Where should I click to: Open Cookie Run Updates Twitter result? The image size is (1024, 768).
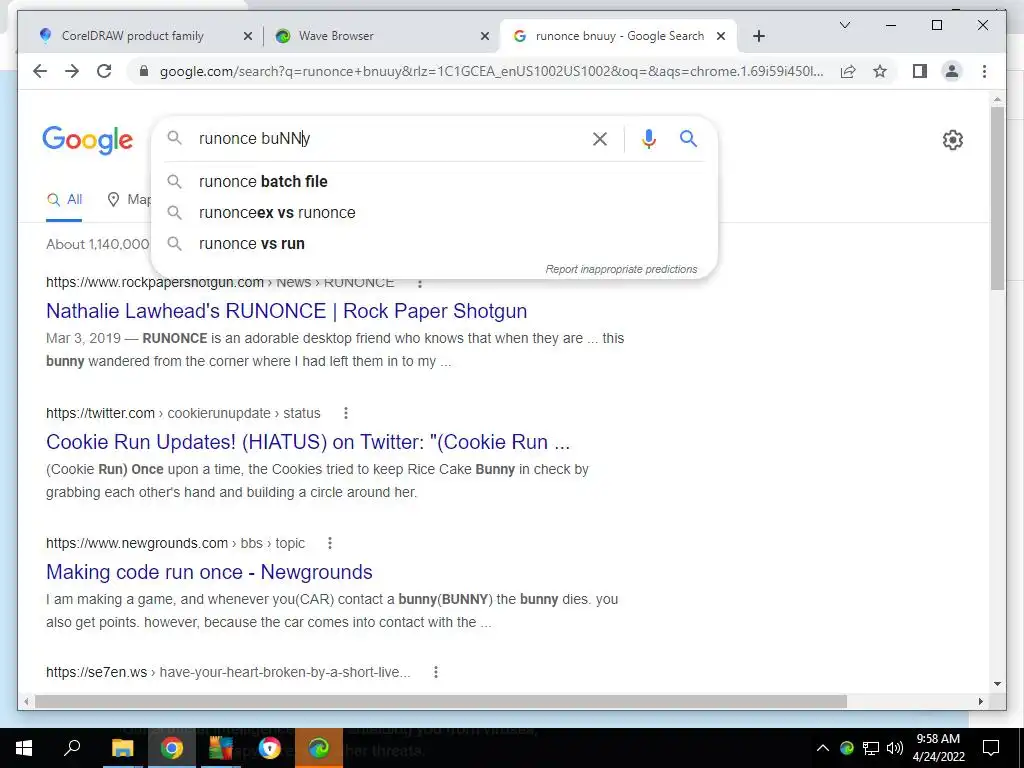pos(308,442)
